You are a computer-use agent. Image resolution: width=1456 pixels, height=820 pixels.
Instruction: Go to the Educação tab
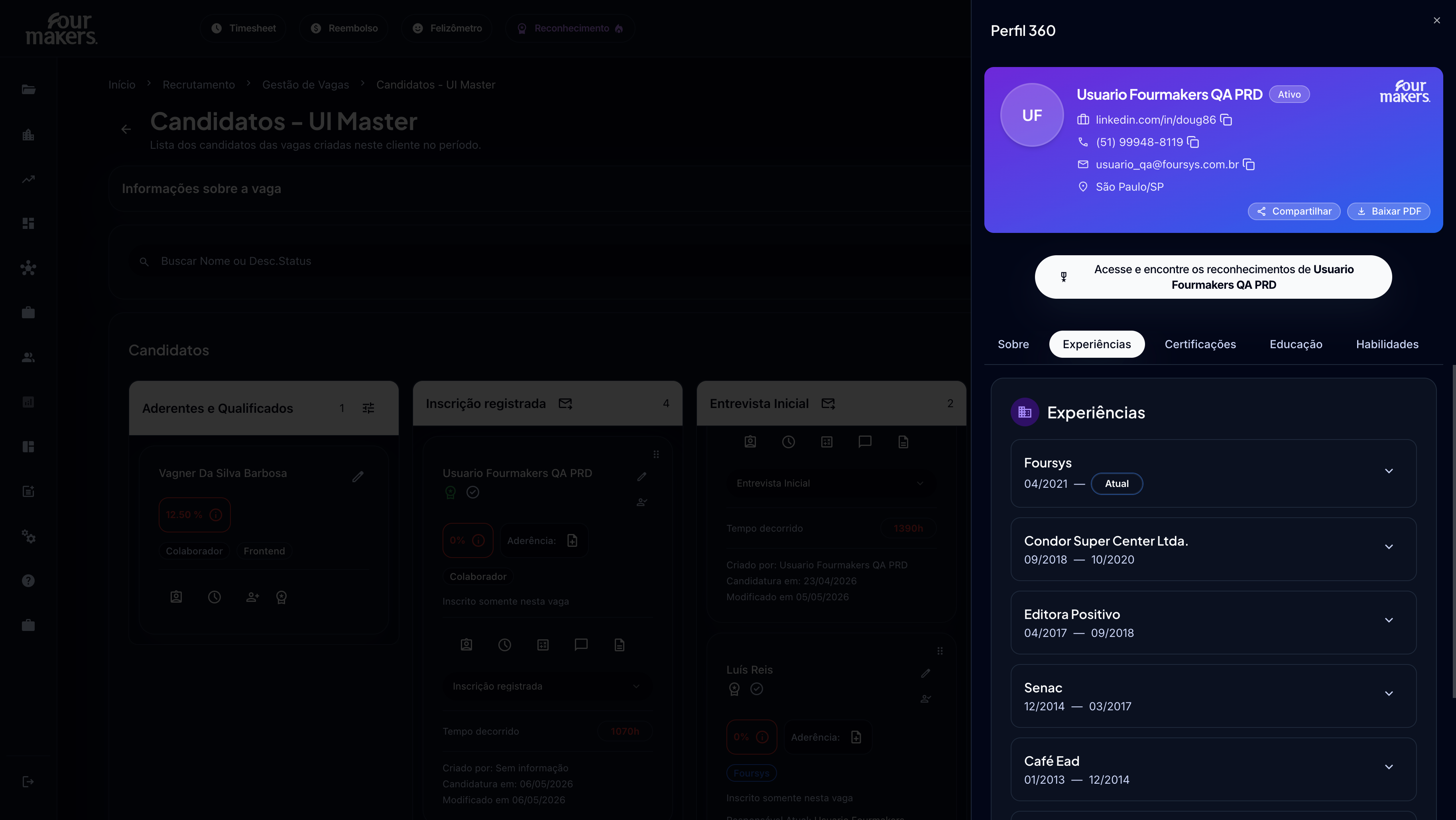[x=1295, y=345]
